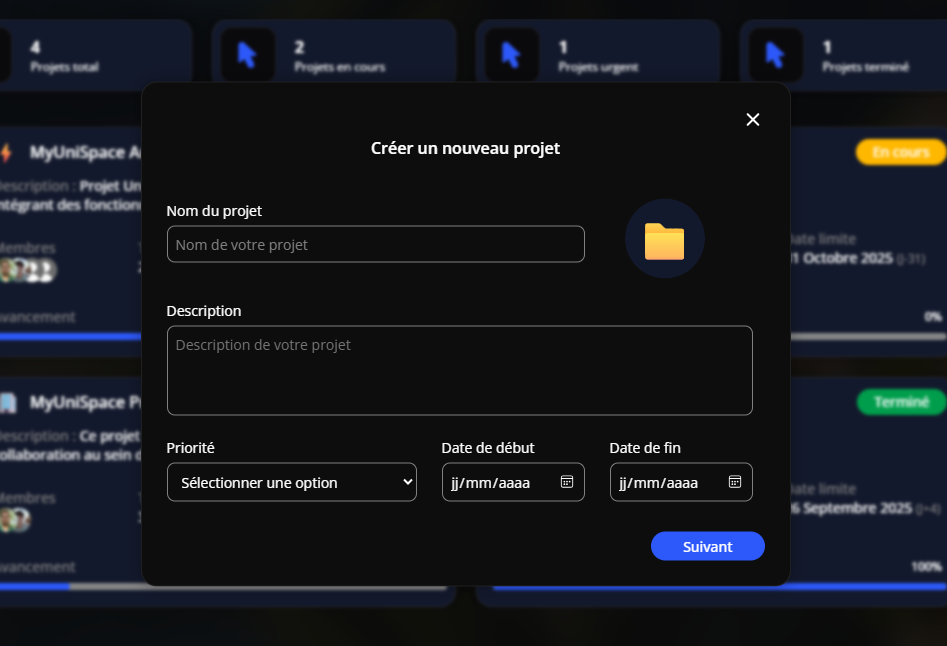Expand the Priorité dropdown
Image resolution: width=947 pixels, height=646 pixels.
291,482
